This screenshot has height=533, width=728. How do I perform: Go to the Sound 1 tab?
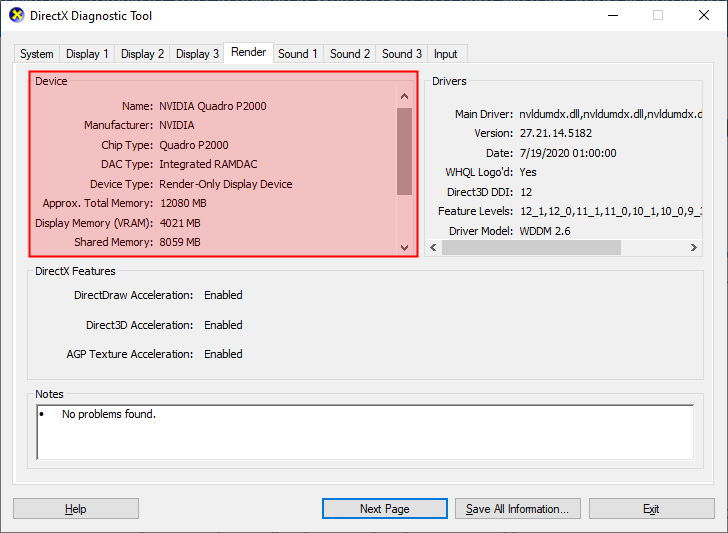(298, 54)
